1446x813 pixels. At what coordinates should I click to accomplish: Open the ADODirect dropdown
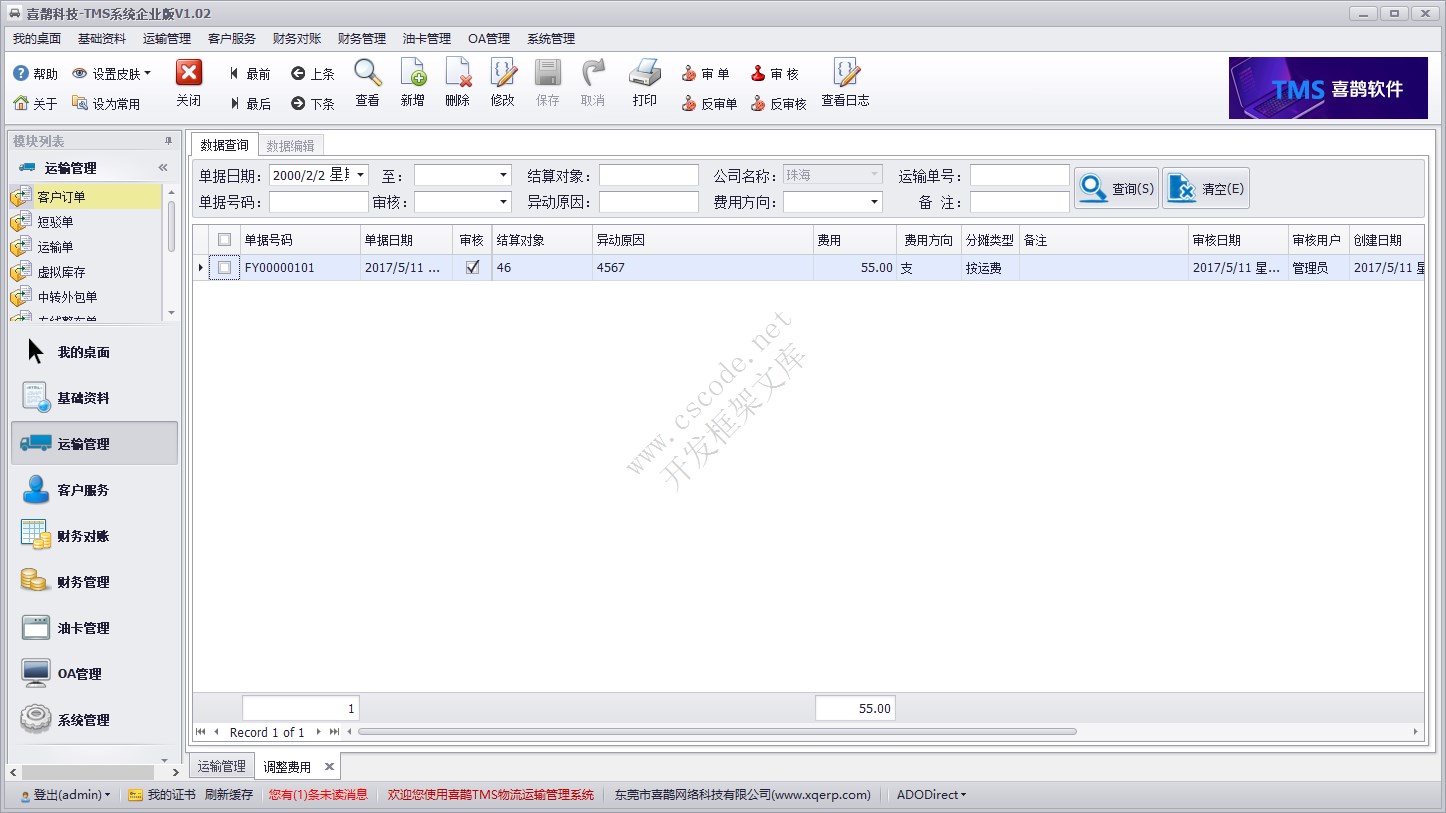click(x=932, y=795)
